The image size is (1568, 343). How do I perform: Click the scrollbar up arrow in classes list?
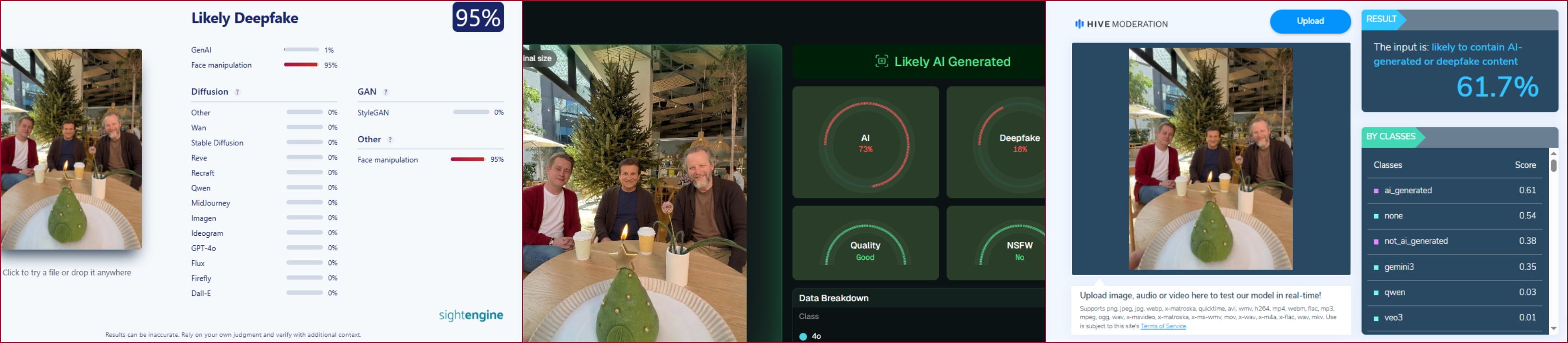[1553, 153]
